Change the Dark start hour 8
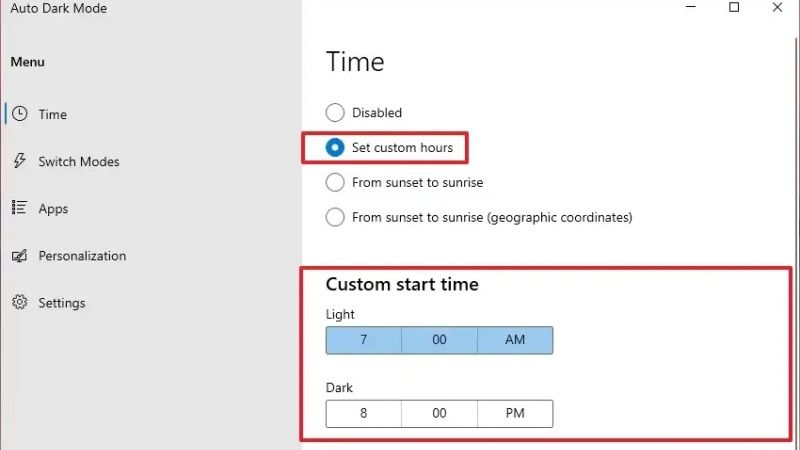 [364, 413]
